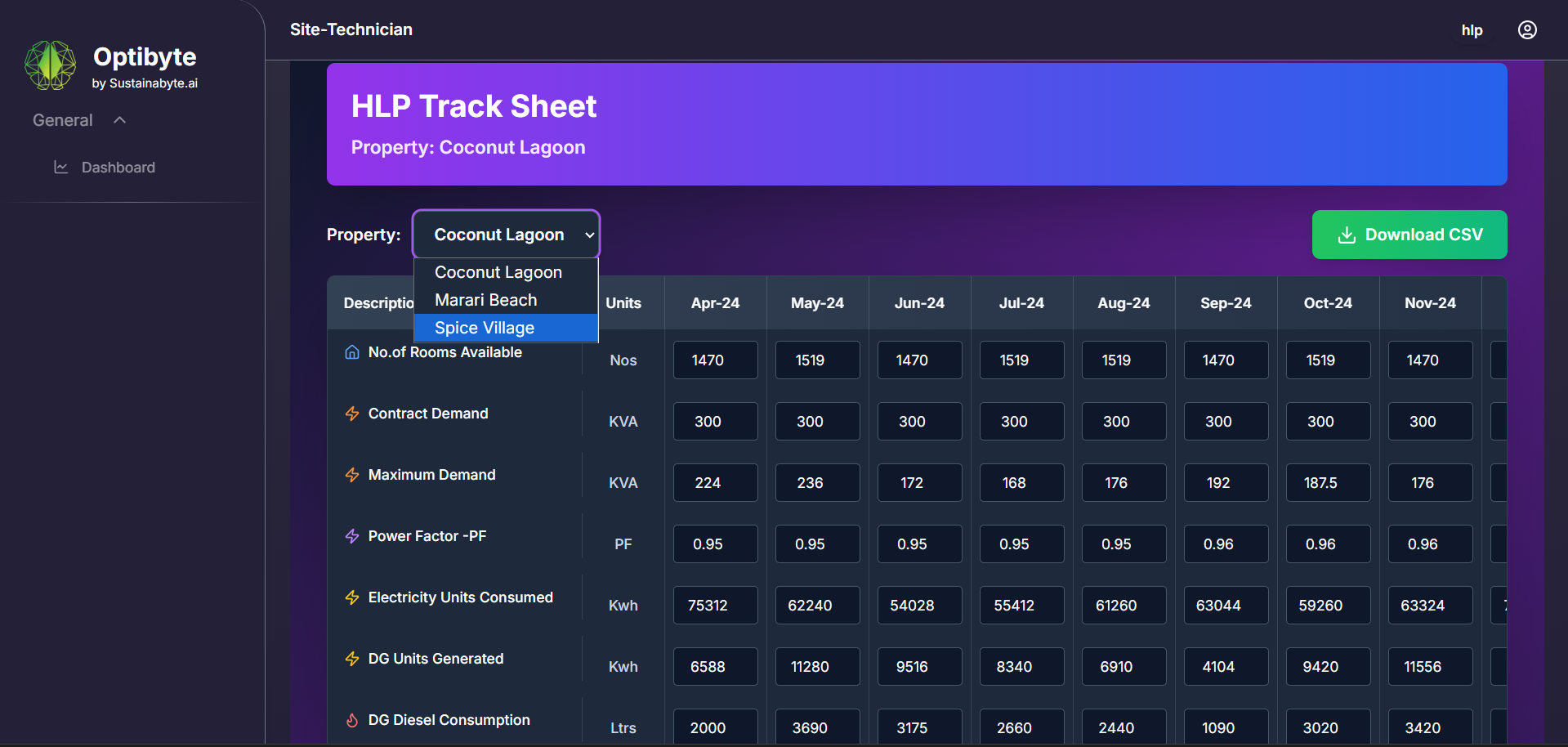Click the purple lightning icon for Power Factor
The height and width of the screenshot is (747, 1568).
[x=352, y=536]
